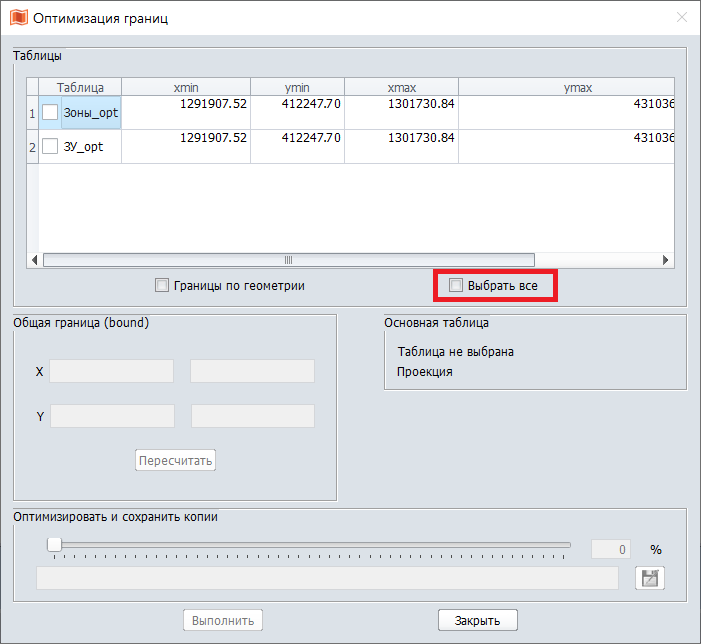Screen dimensions: 701x644
Task: Click the first X bound input field
Action: [112, 372]
